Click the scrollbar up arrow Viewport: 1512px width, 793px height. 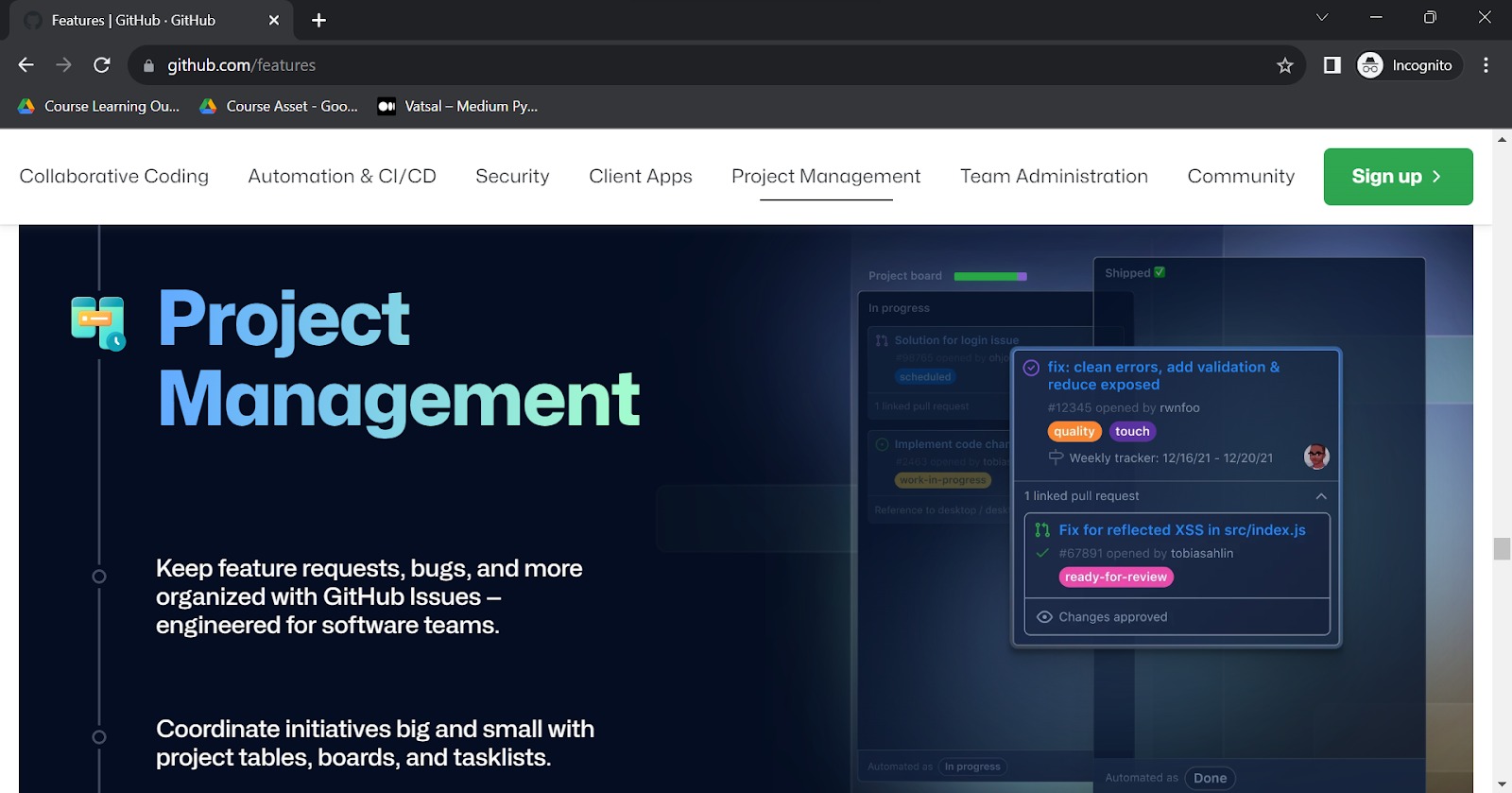point(1502,139)
